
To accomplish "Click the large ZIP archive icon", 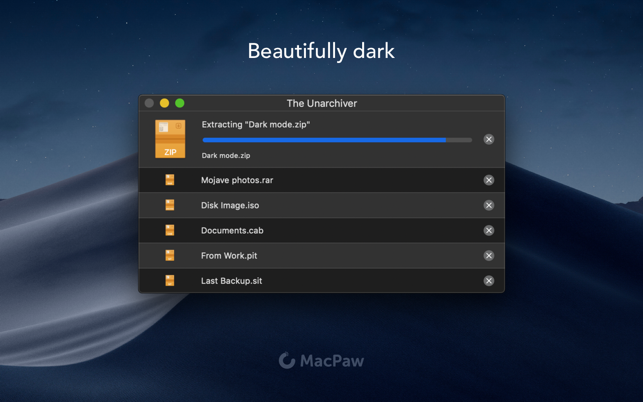I will point(170,139).
